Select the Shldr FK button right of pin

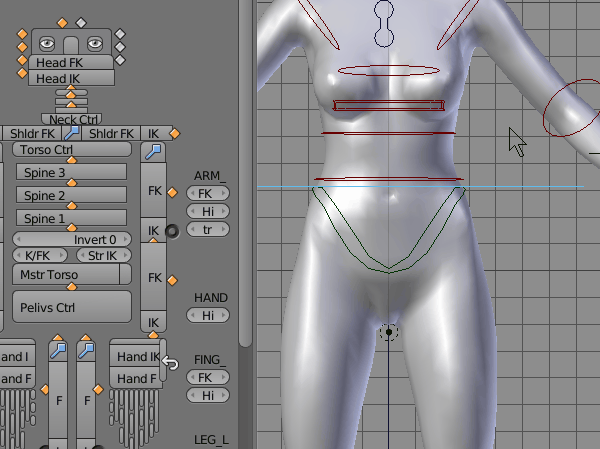(x=111, y=134)
